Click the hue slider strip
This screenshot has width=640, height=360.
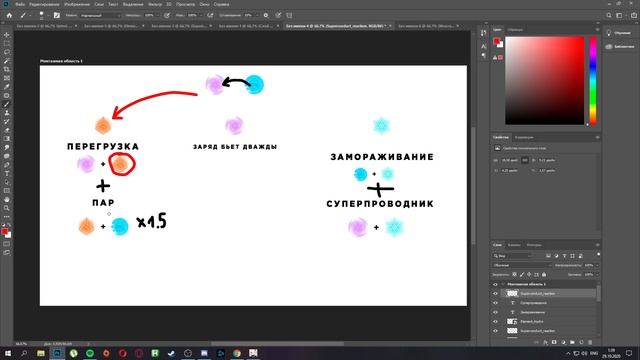pos(593,80)
